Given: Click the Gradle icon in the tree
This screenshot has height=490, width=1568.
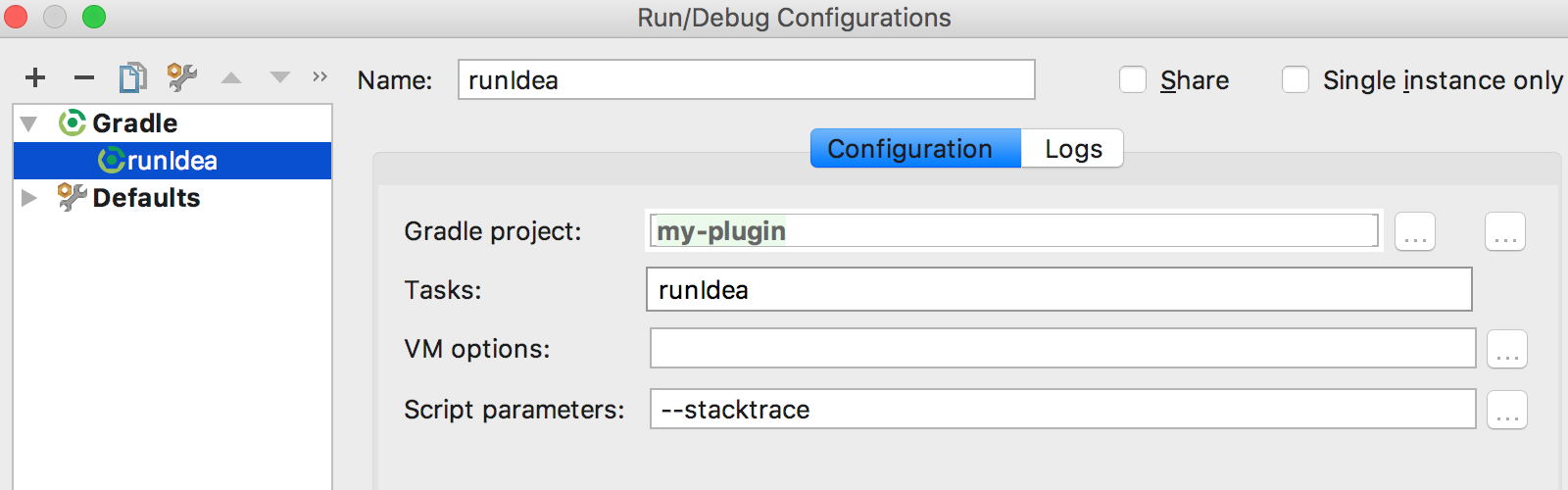Looking at the screenshot, I should (72, 123).
